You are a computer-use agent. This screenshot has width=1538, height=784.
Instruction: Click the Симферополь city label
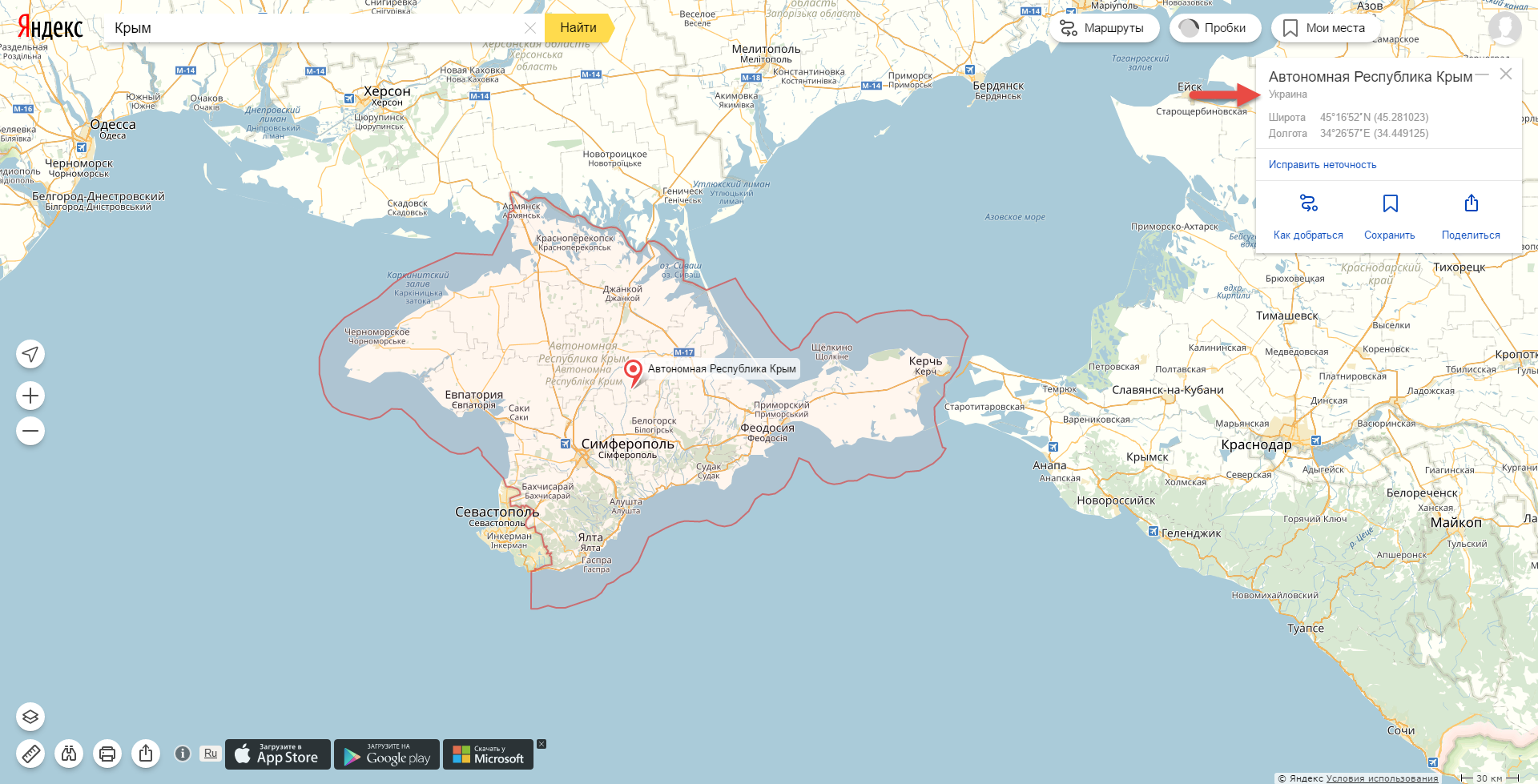click(x=628, y=444)
